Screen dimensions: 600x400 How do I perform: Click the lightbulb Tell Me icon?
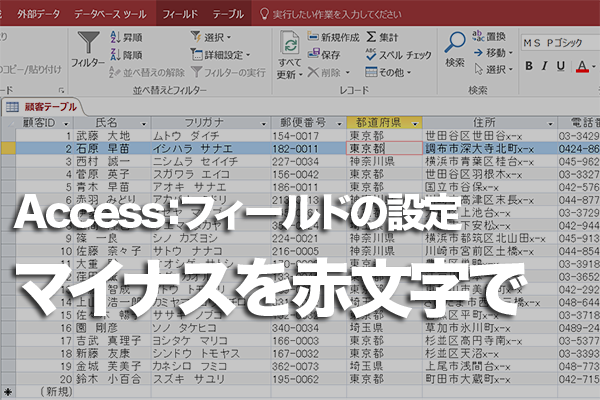click(264, 14)
